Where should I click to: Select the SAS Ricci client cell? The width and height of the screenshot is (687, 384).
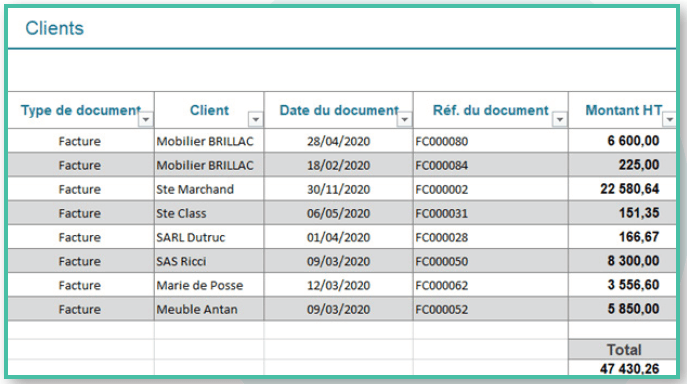209,261
